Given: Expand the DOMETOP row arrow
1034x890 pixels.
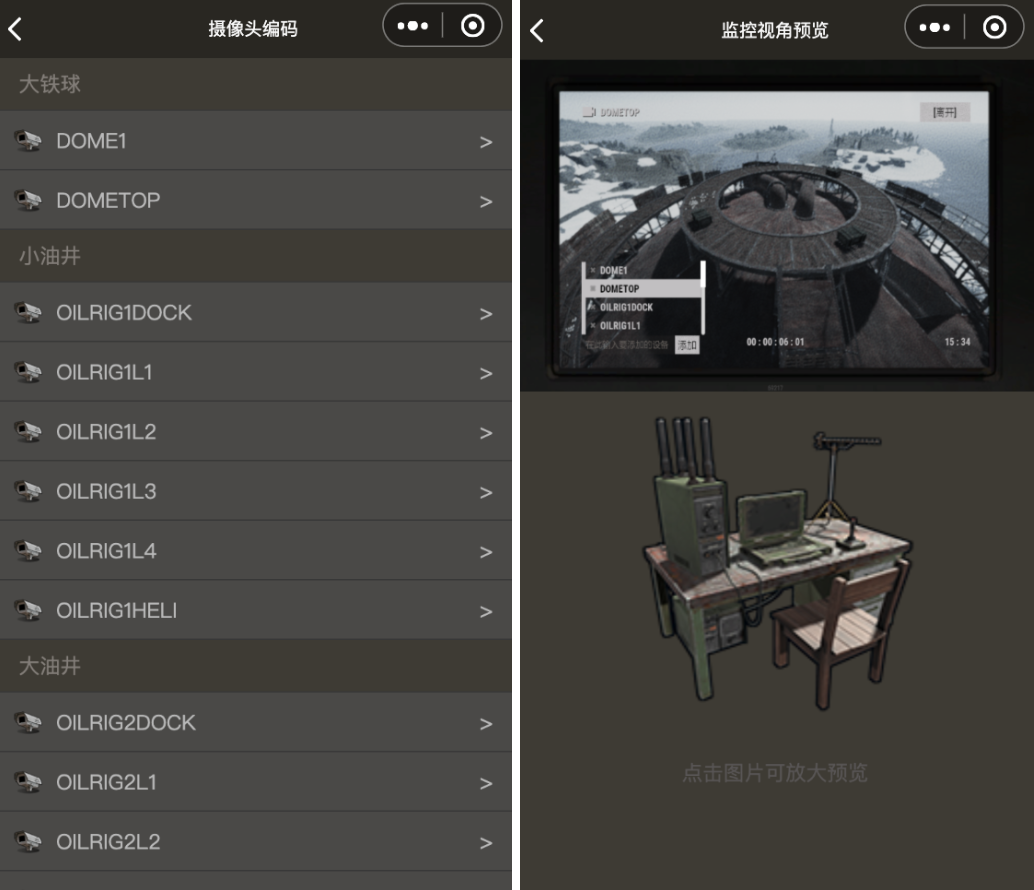Looking at the screenshot, I should [x=486, y=202].
